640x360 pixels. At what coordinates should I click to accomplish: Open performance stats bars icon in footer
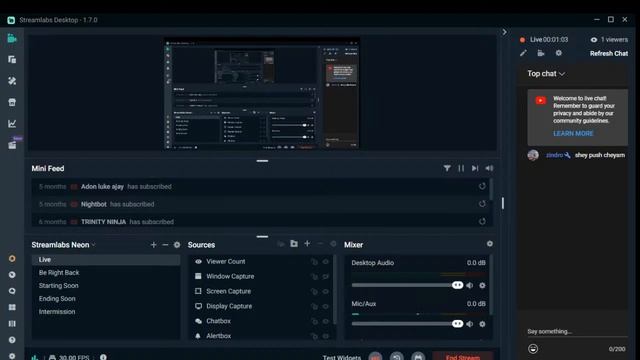tap(35, 357)
